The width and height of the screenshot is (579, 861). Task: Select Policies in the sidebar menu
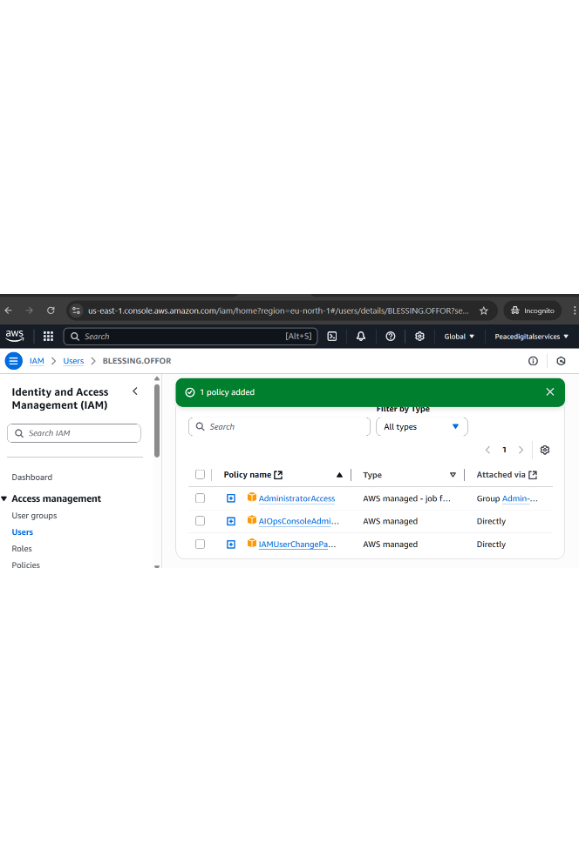pyautogui.click(x=26, y=565)
